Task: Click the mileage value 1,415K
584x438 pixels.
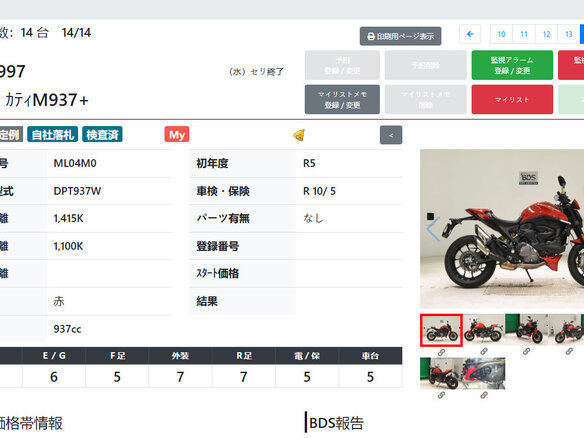Action: coord(68,218)
